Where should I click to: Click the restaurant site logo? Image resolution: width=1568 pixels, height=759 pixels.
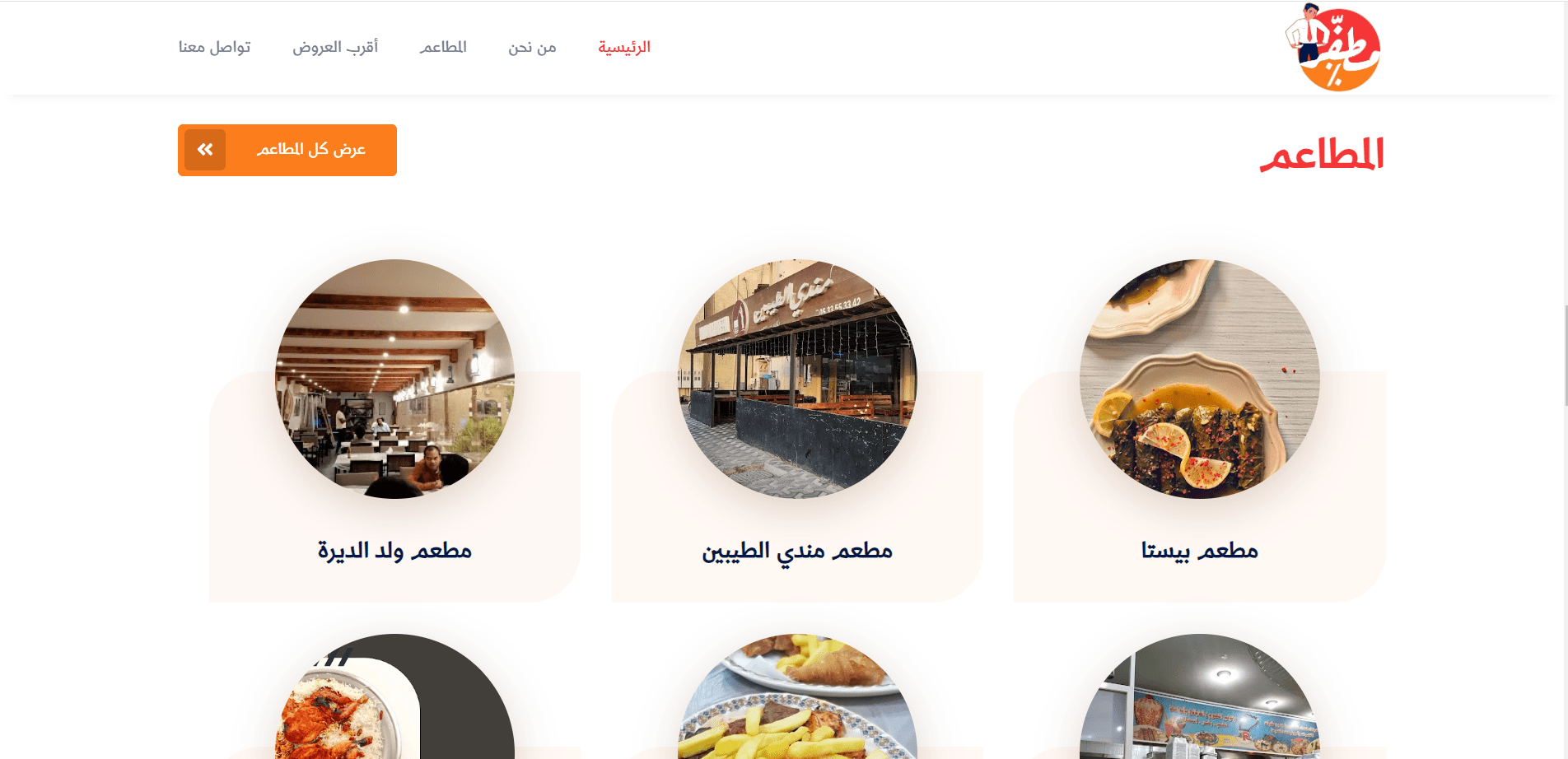click(x=1333, y=47)
